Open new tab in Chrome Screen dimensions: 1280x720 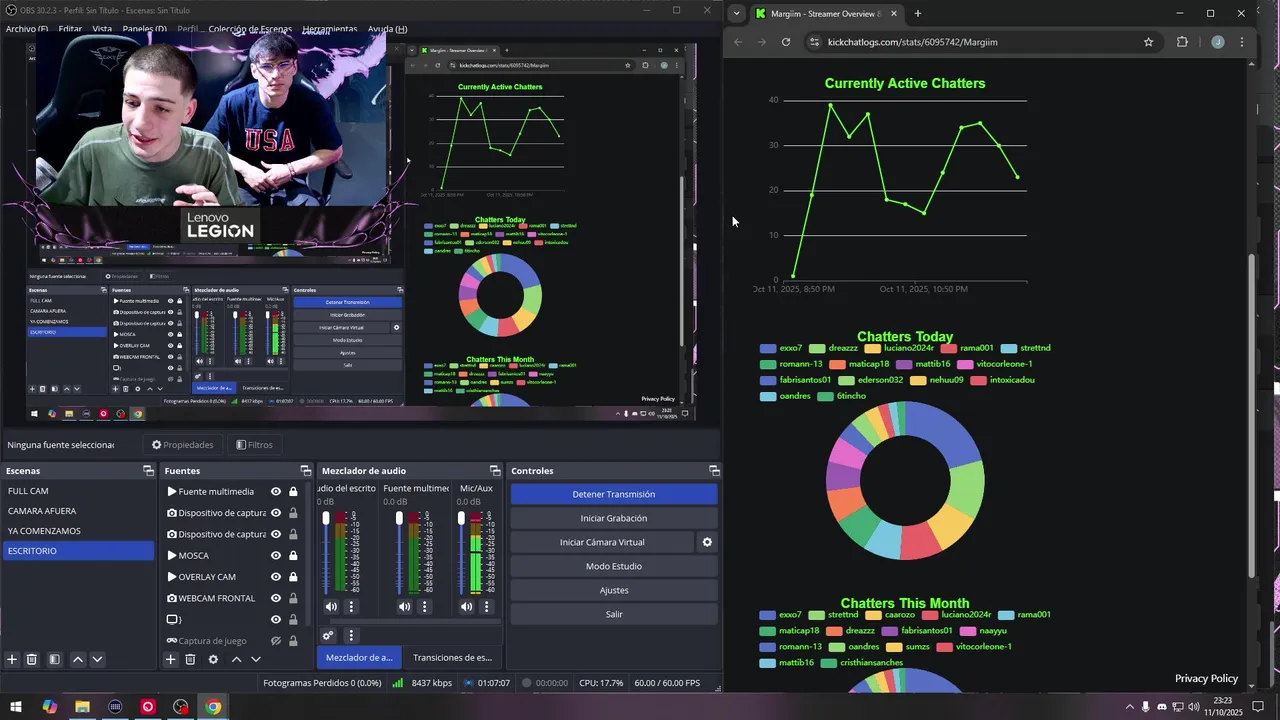coord(918,14)
